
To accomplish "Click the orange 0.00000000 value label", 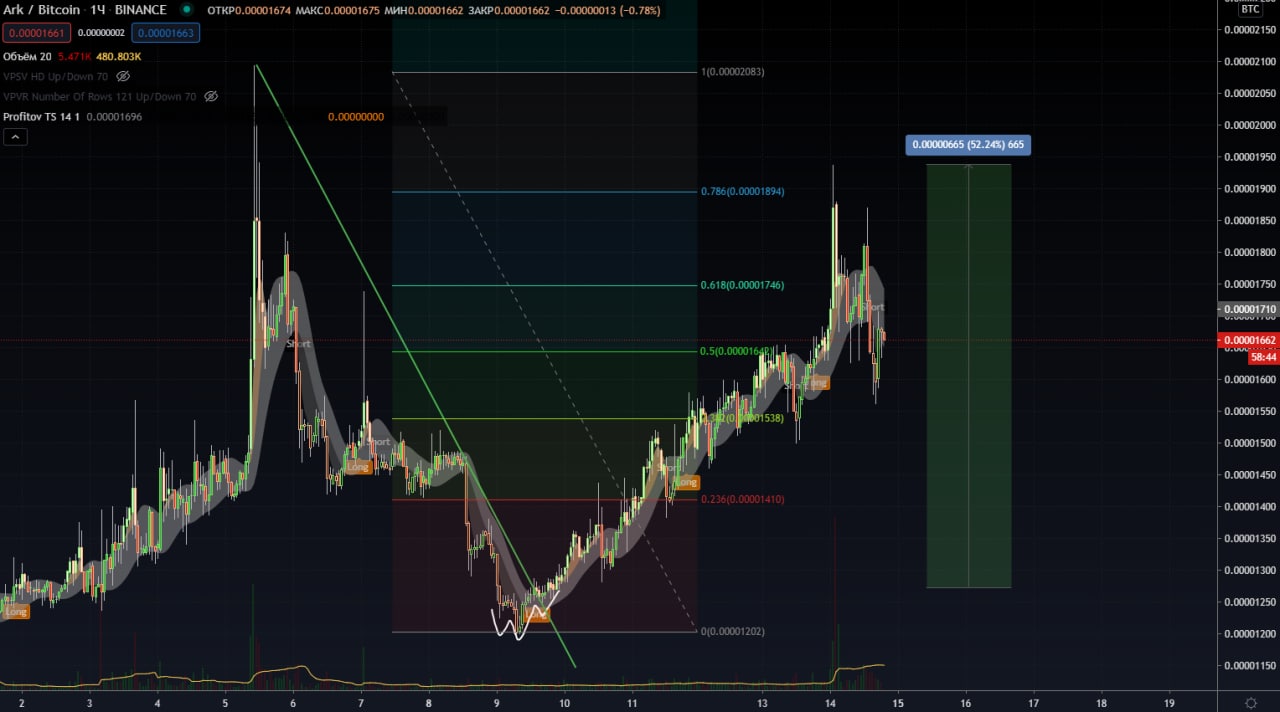I will [355, 117].
